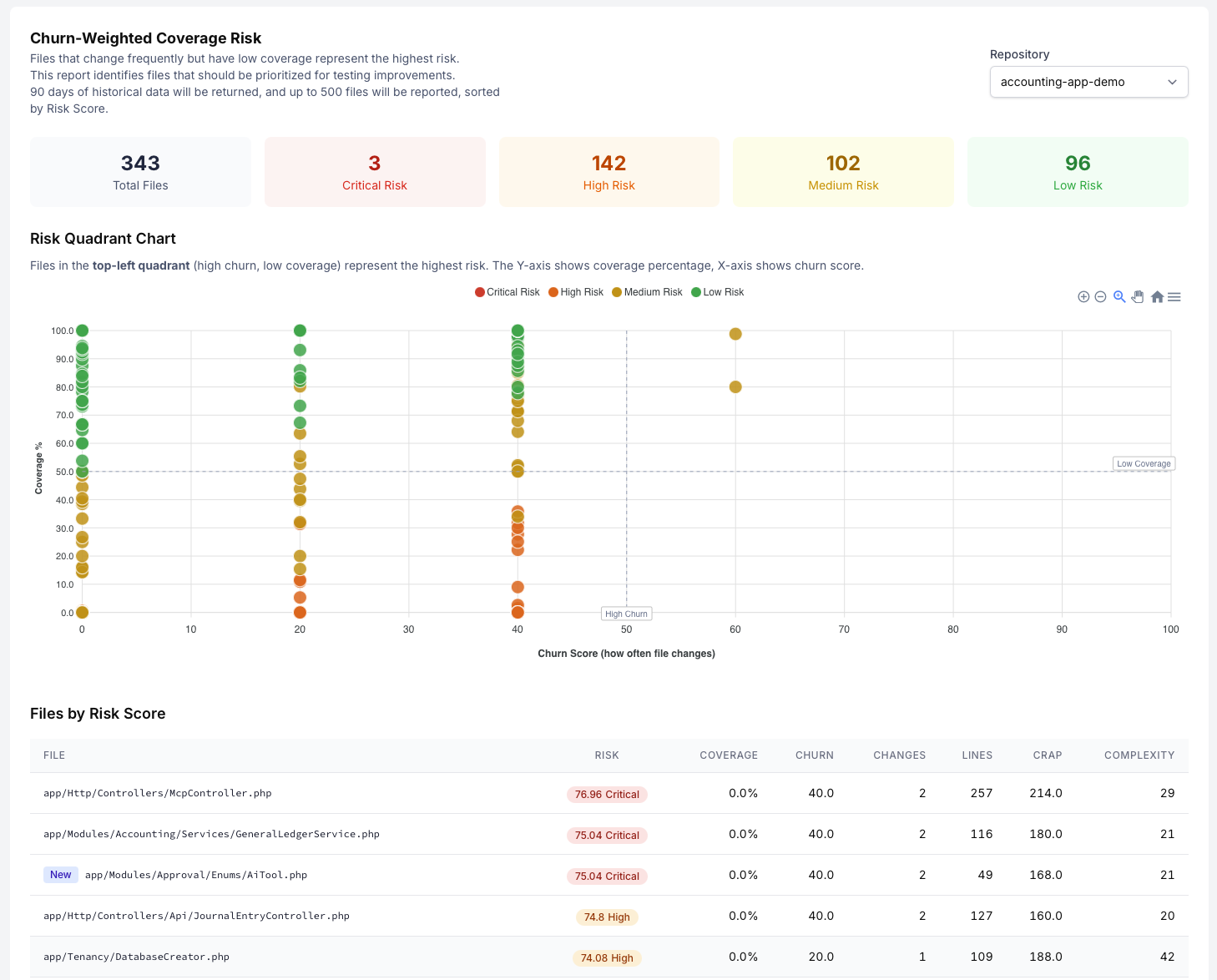
Task: Open the Repository dropdown
Action: [x=1088, y=82]
